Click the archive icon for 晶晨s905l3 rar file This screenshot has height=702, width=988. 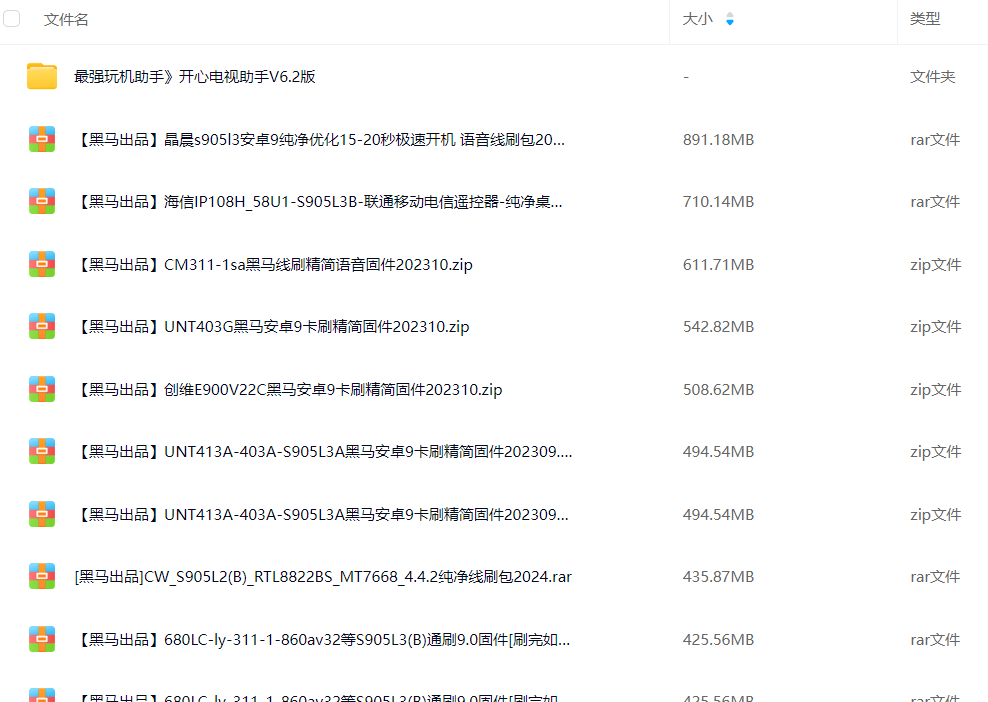[x=42, y=139]
